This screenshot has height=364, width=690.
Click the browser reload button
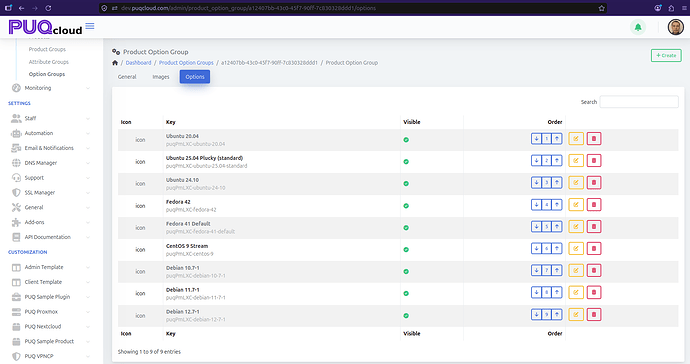pos(48,8)
